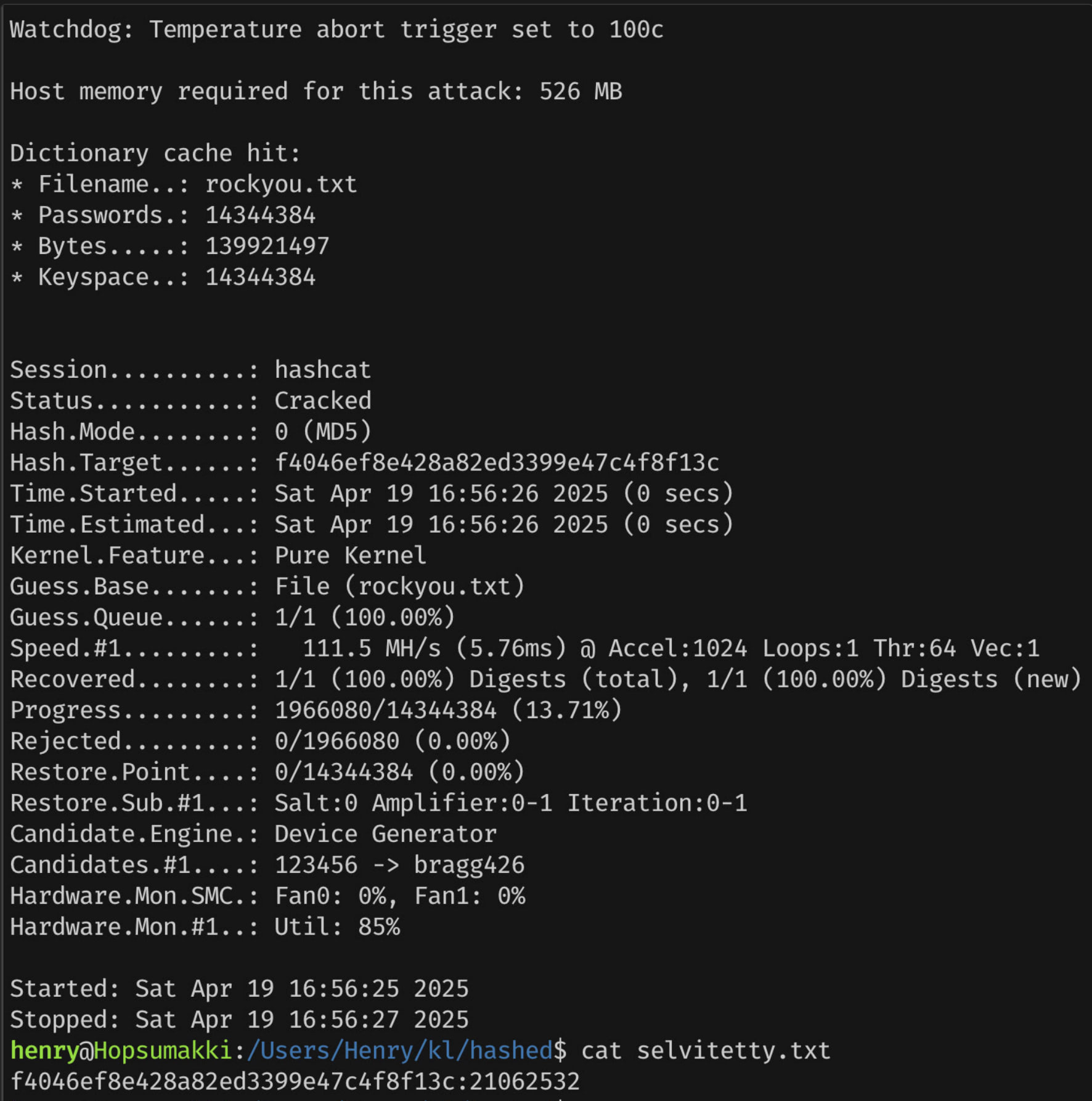Viewport: 1092px width, 1101px height.
Task: Click the Hash.Mode value 0 (MD5)
Action: click(x=323, y=432)
